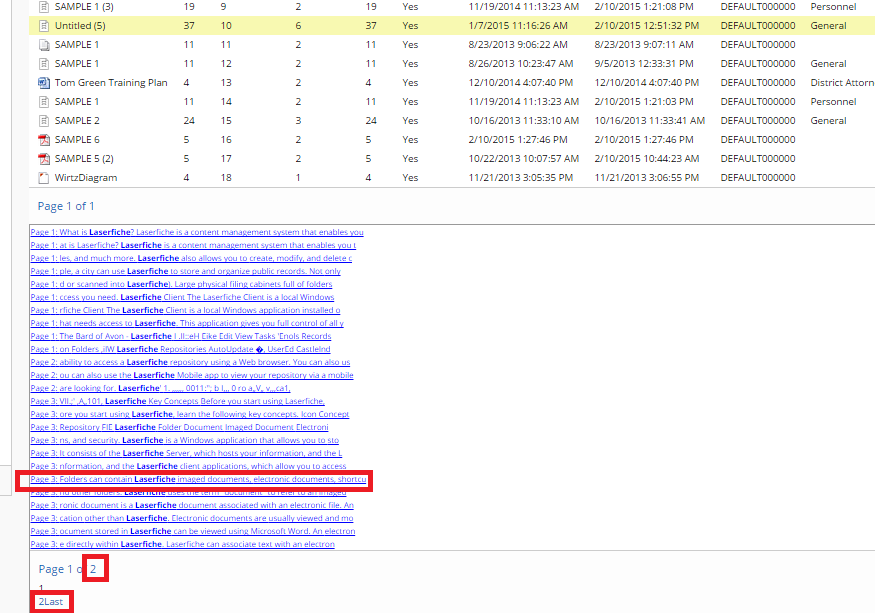Open hit 'Page 3: e directly within'
The height and width of the screenshot is (613, 875).
pyautogui.click(x=182, y=544)
